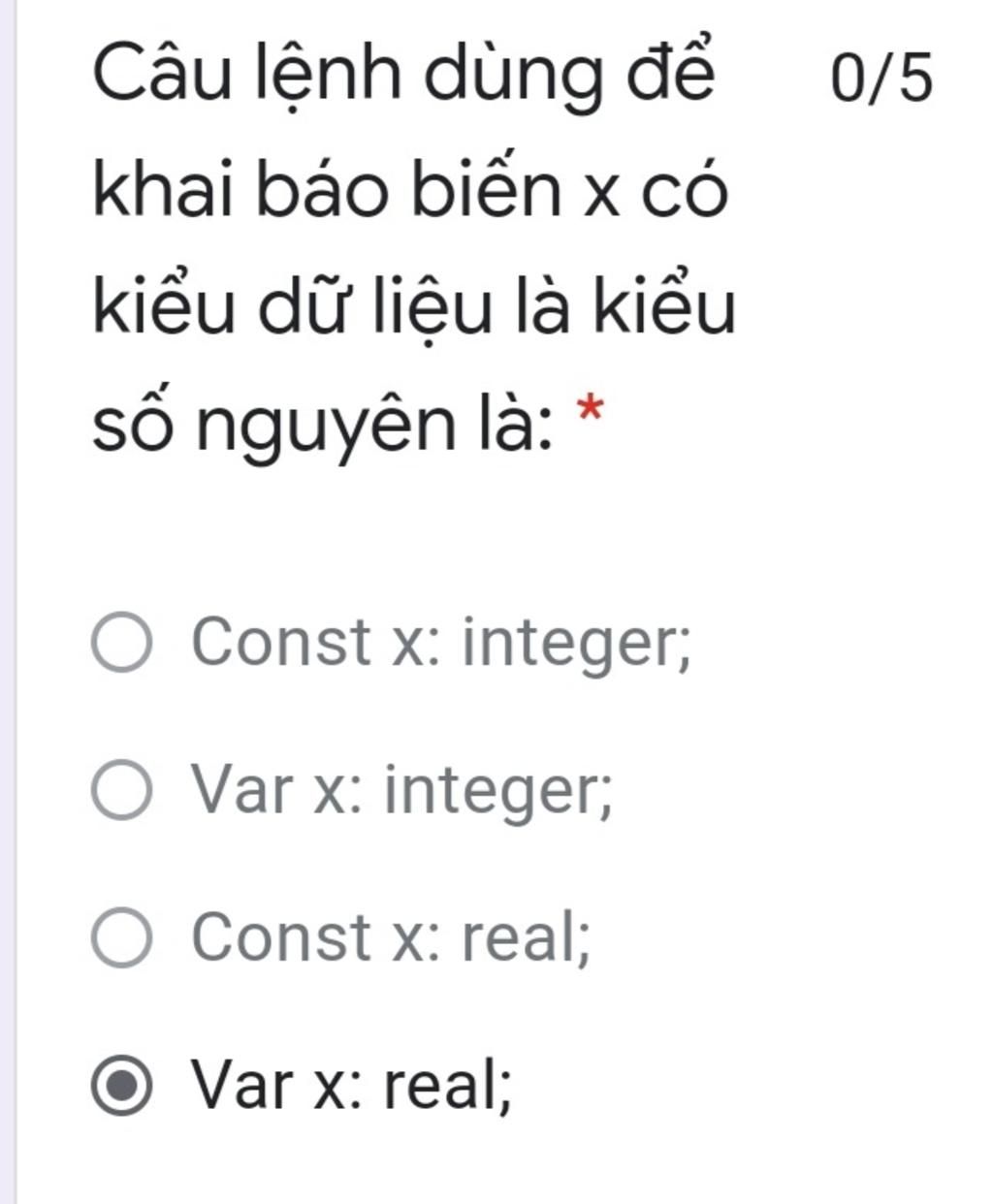Click the word "real;" in the Const option
This screenshot has width=993, height=1204.
pyautogui.click(x=526, y=938)
